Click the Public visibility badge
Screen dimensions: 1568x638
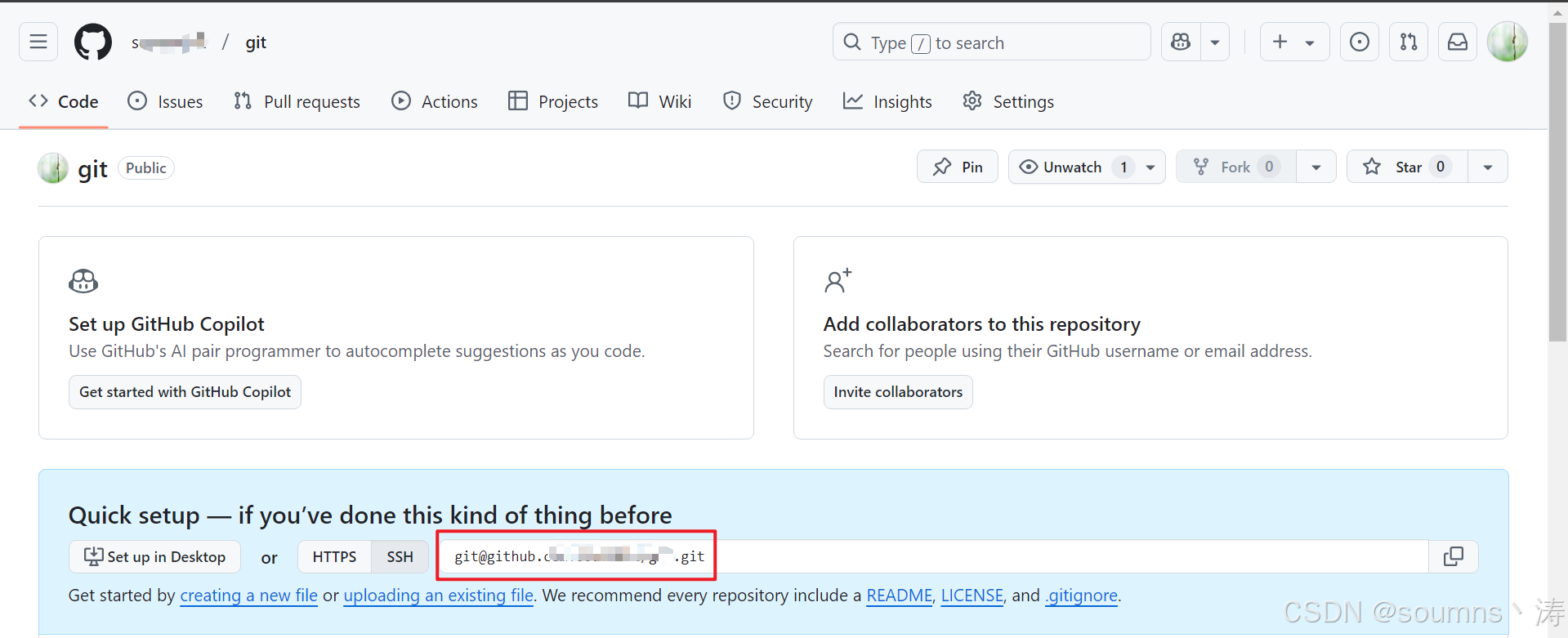click(146, 167)
